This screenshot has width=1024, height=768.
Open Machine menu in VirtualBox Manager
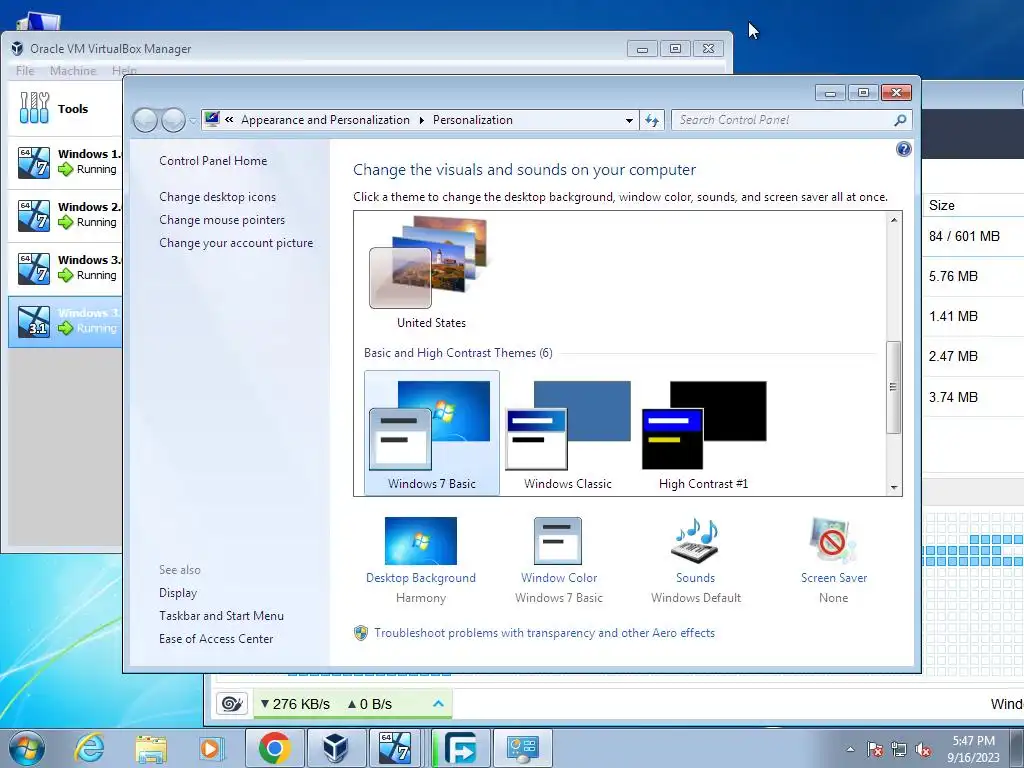73,71
